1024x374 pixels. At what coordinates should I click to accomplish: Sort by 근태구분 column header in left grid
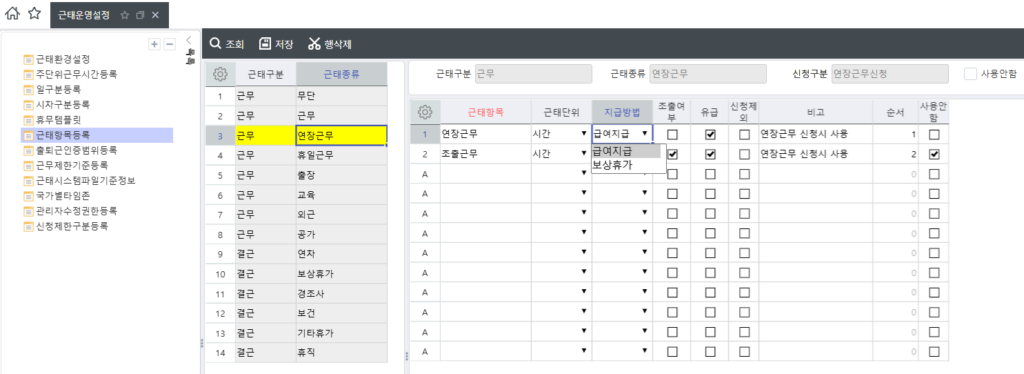coord(266,74)
